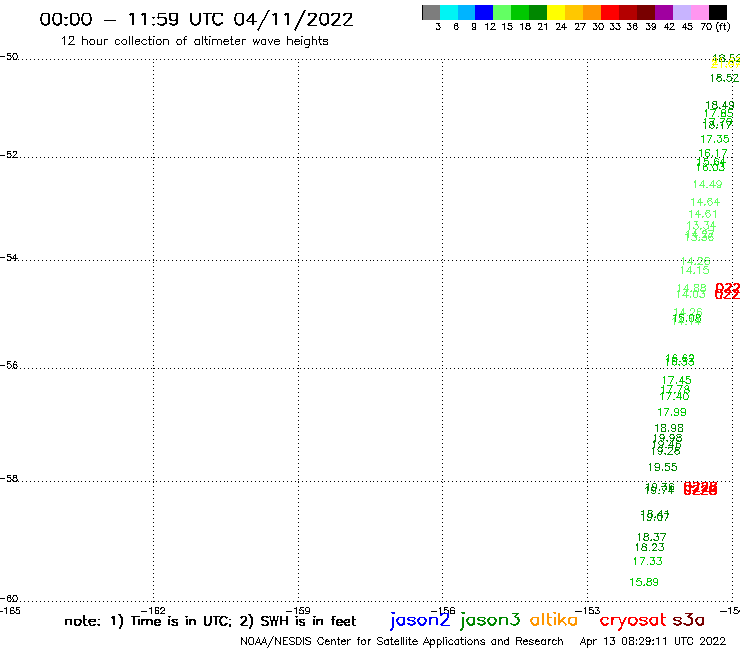
Task: Click the wave height value 14.64
Action: point(705,202)
